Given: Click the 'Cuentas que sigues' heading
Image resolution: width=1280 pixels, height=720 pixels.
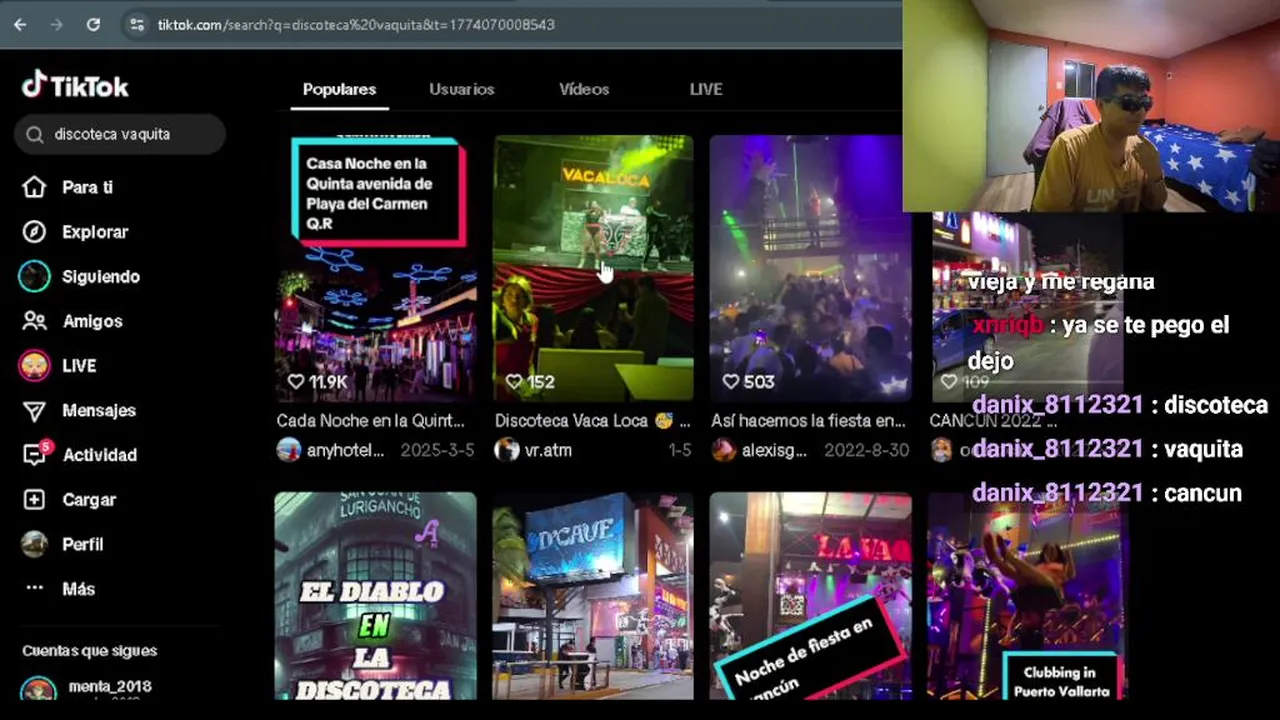Looking at the screenshot, I should (90, 651).
